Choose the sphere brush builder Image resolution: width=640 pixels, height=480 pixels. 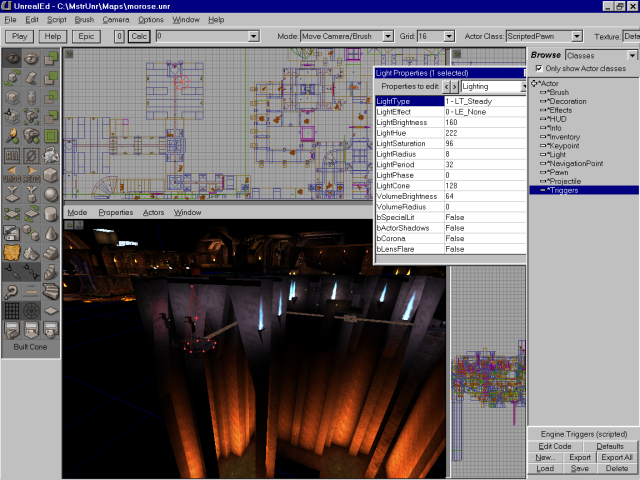[x=49, y=194]
